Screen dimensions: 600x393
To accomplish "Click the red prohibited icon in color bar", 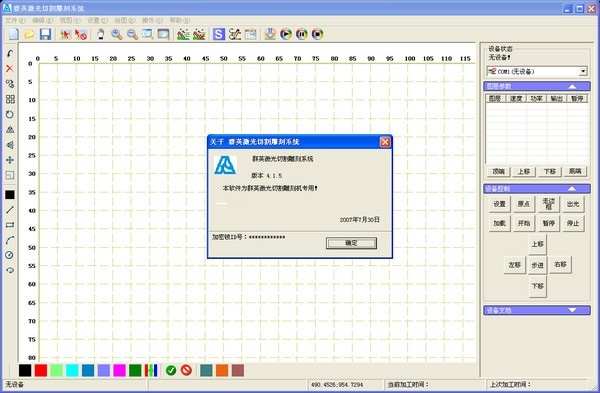I will tap(186, 370).
